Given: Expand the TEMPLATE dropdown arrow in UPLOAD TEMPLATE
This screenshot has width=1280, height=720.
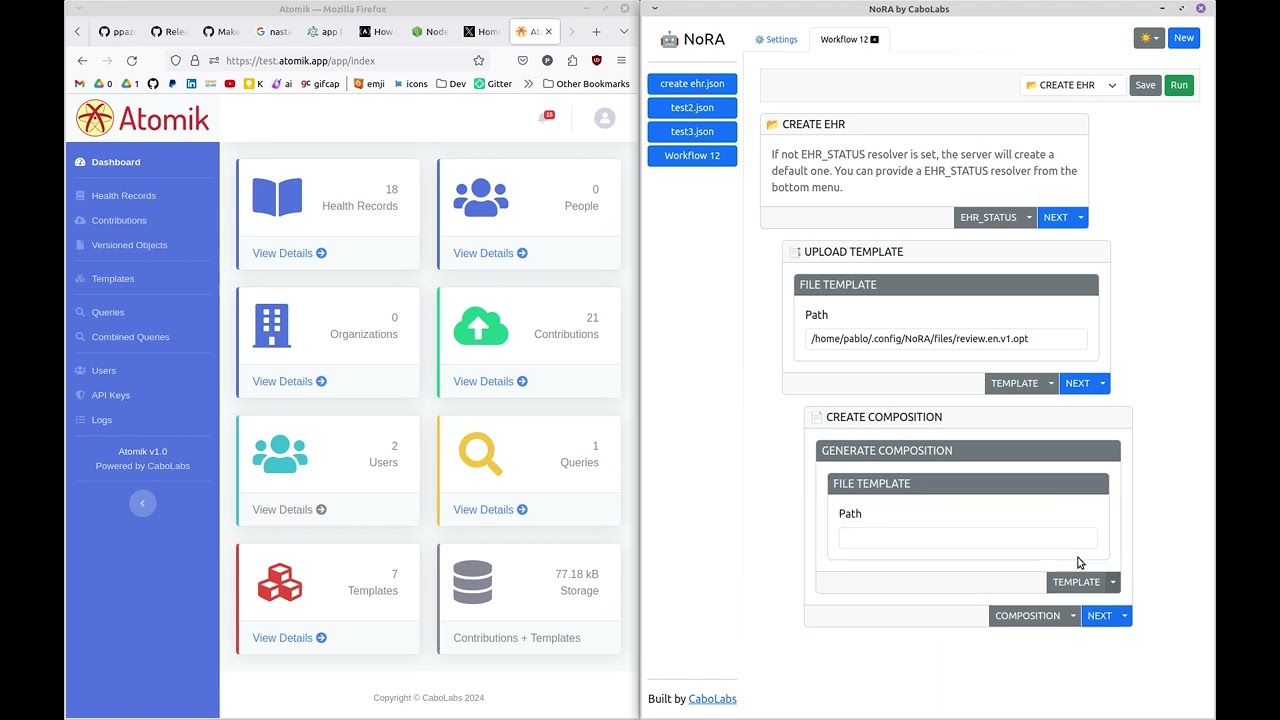Looking at the screenshot, I should click(x=1051, y=383).
